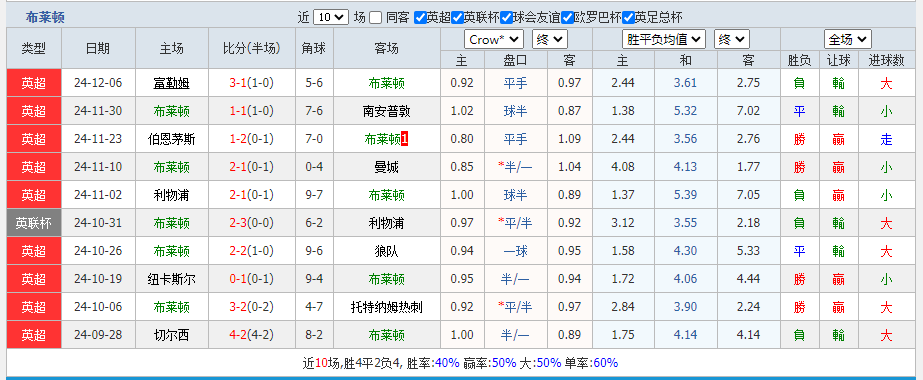Select the gray 英联杯 match type cell
923x380 pixels.
[x=34, y=223]
